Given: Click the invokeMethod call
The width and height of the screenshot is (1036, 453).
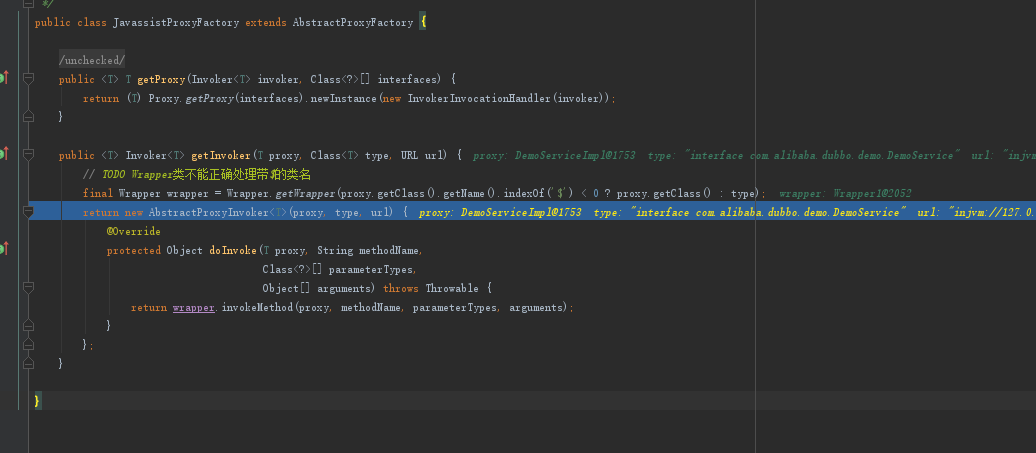Looking at the screenshot, I should (x=257, y=308).
